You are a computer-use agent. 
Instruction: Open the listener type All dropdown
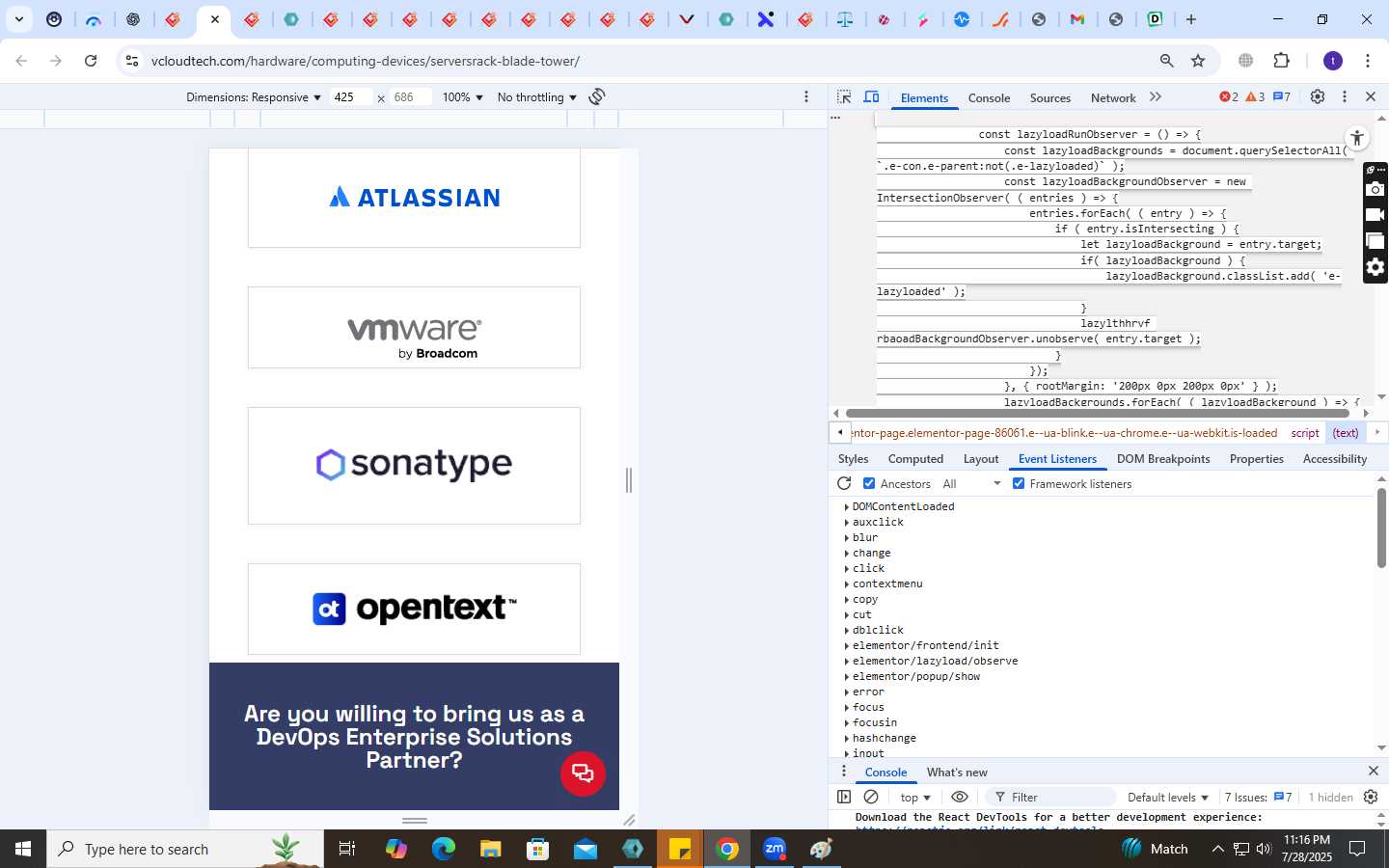971,483
